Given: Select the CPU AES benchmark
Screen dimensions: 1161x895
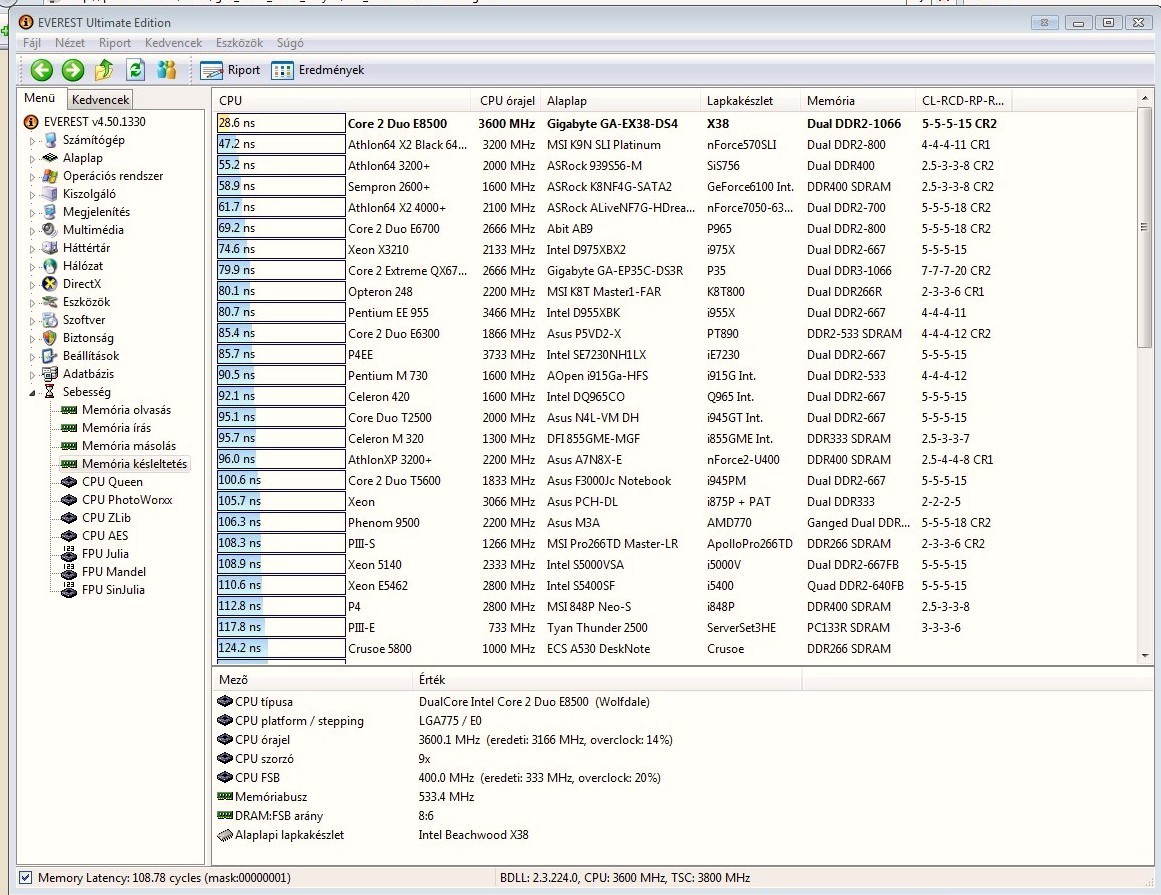Looking at the screenshot, I should [104, 536].
